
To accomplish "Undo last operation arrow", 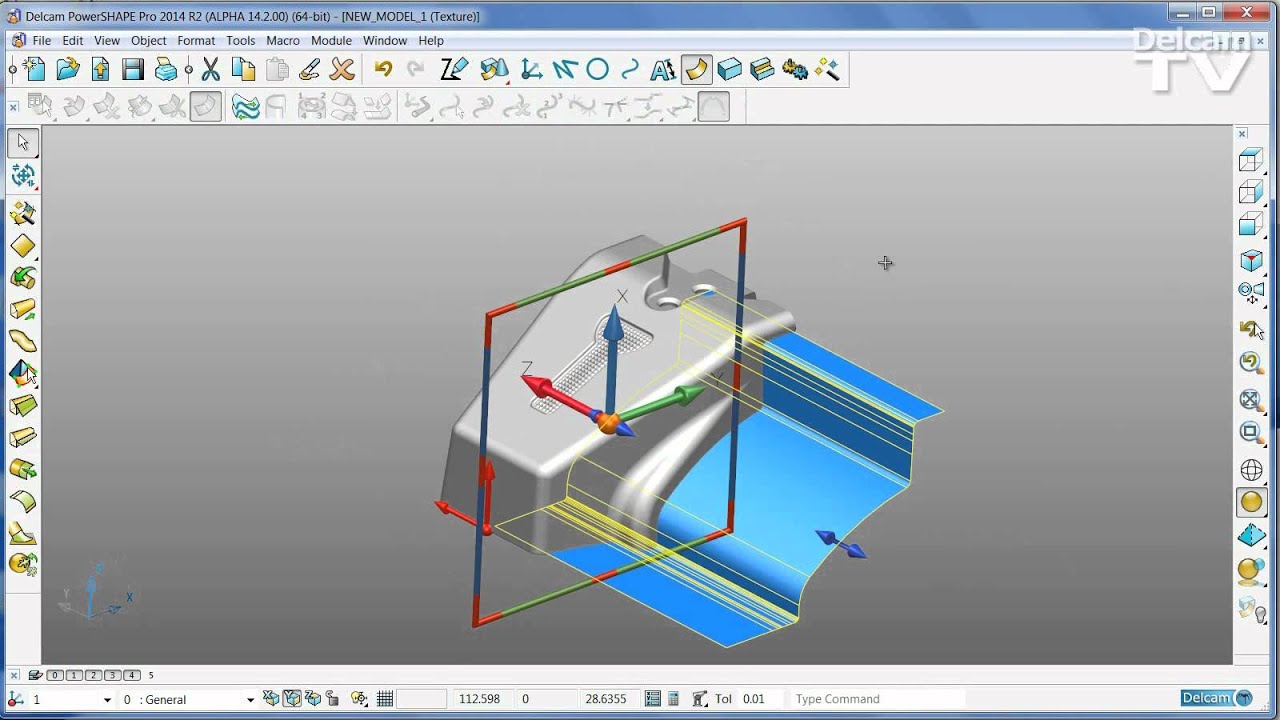I will pyautogui.click(x=383, y=69).
